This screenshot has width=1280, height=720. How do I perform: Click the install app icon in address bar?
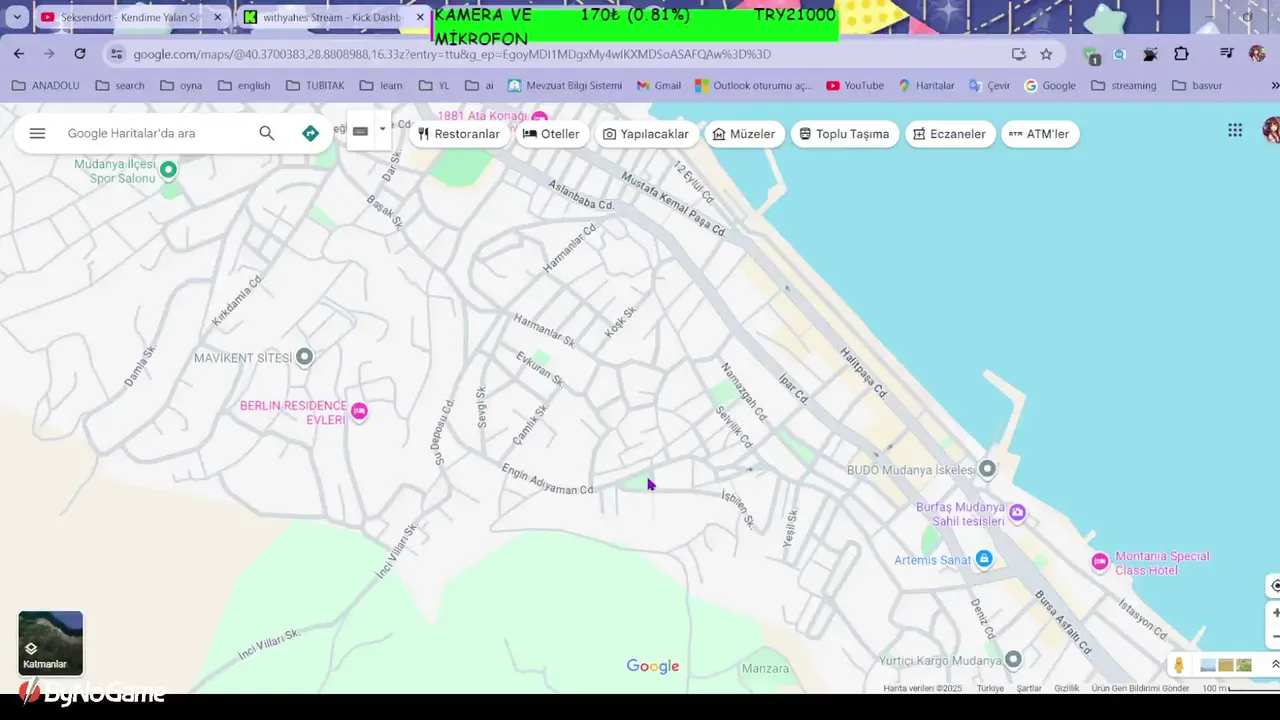tap(1018, 54)
